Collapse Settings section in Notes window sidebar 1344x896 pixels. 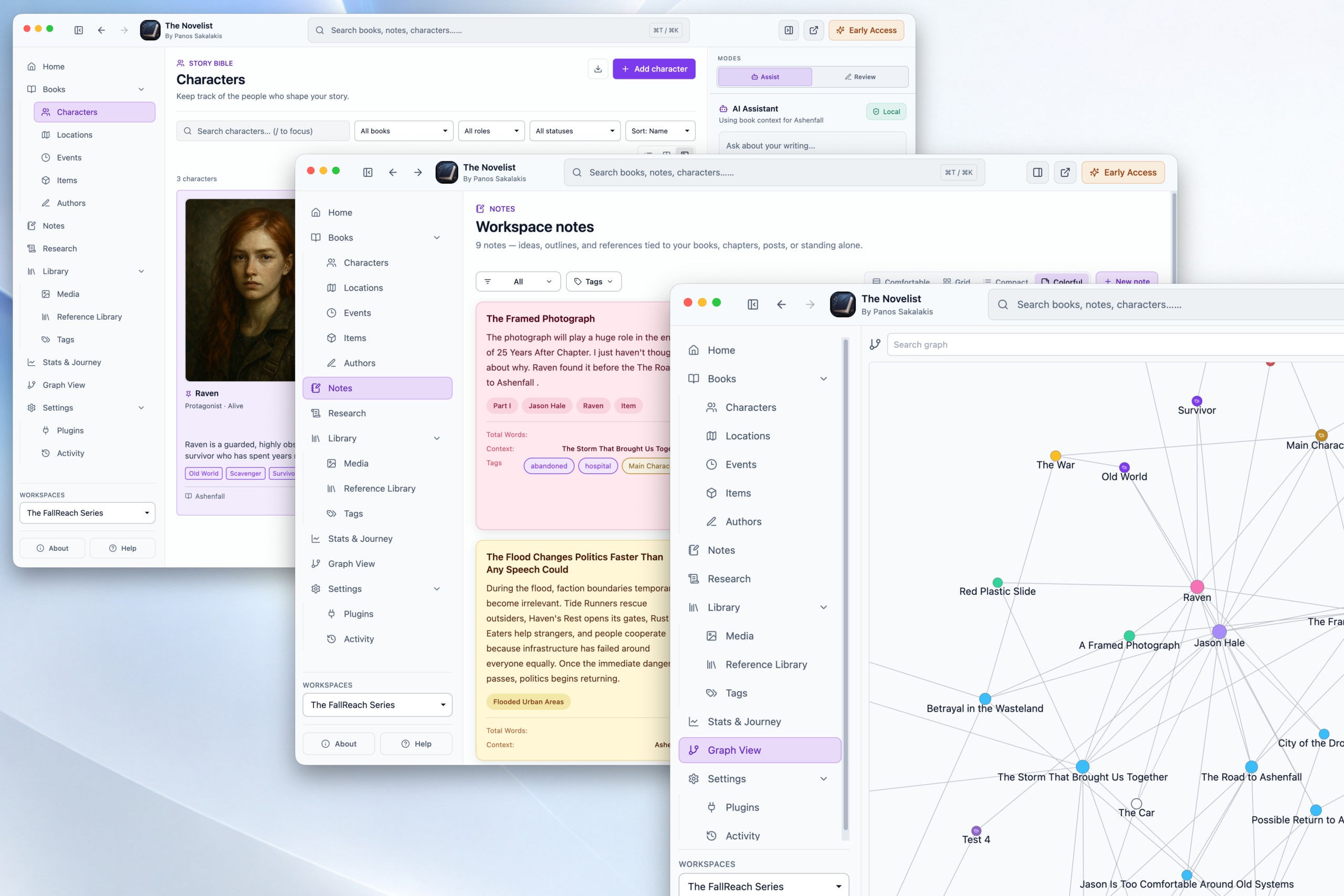437,588
